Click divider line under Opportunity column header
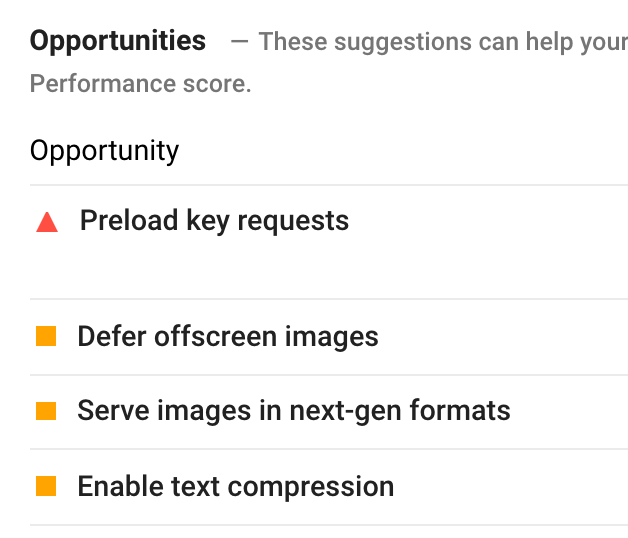This screenshot has height=538, width=628. tap(328, 185)
